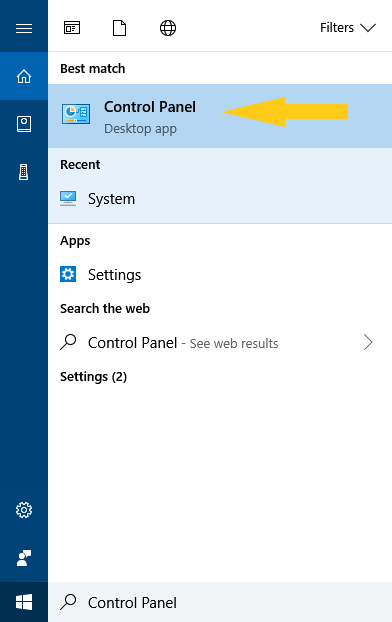
Task: Click the search box with Control Panel
Action: (x=220, y=602)
